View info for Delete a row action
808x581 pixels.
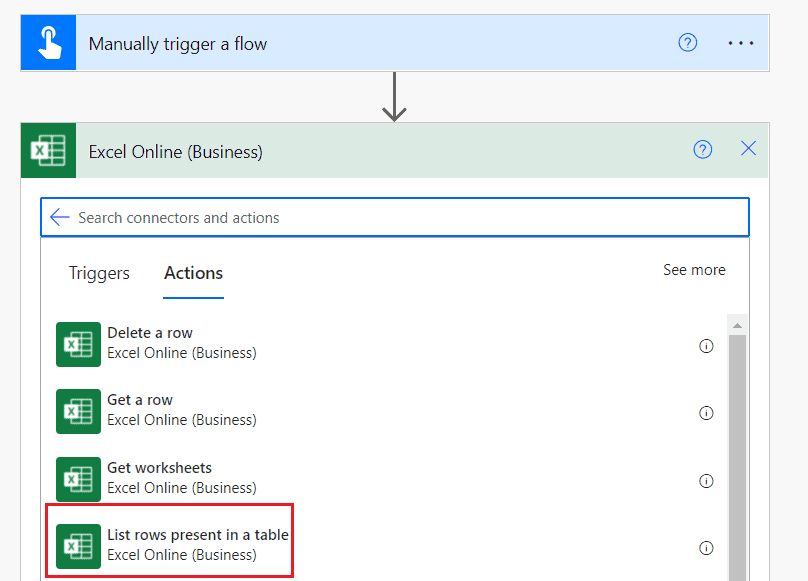pyautogui.click(x=707, y=345)
